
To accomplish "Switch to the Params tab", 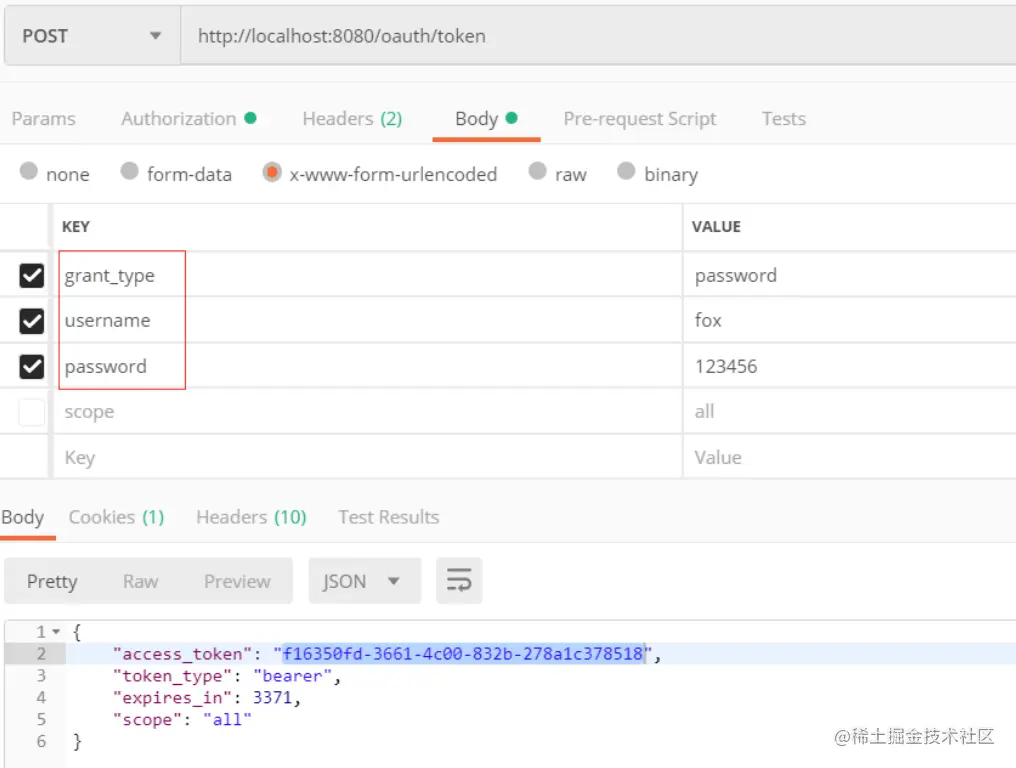I will 43,119.
